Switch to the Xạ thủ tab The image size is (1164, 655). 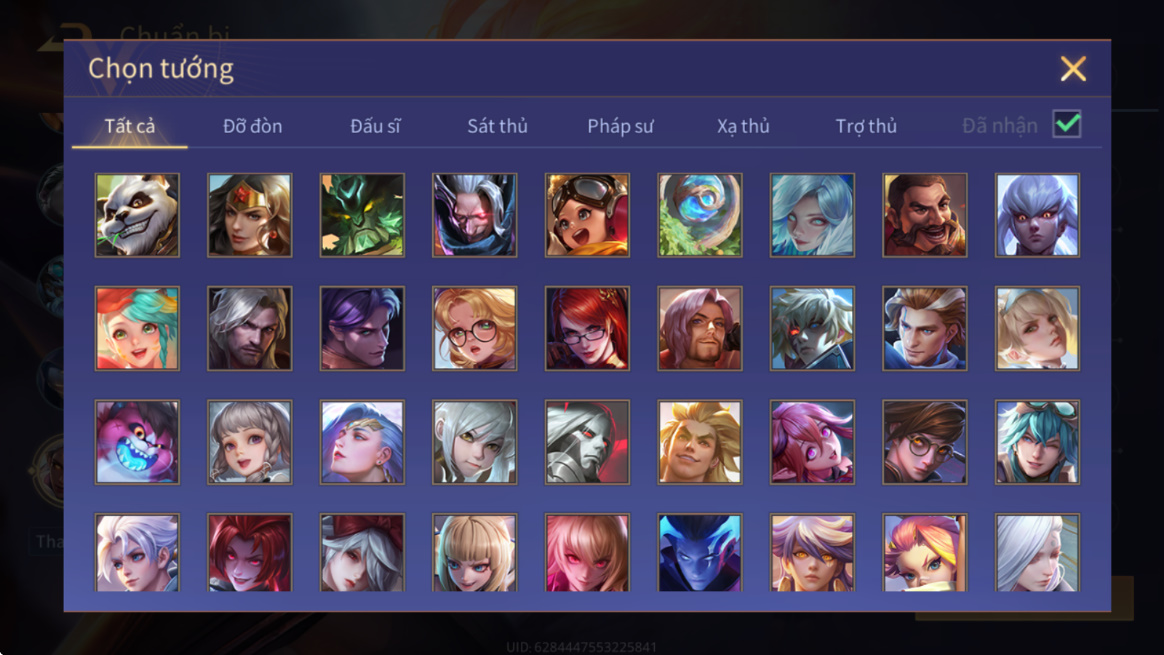[x=743, y=126]
